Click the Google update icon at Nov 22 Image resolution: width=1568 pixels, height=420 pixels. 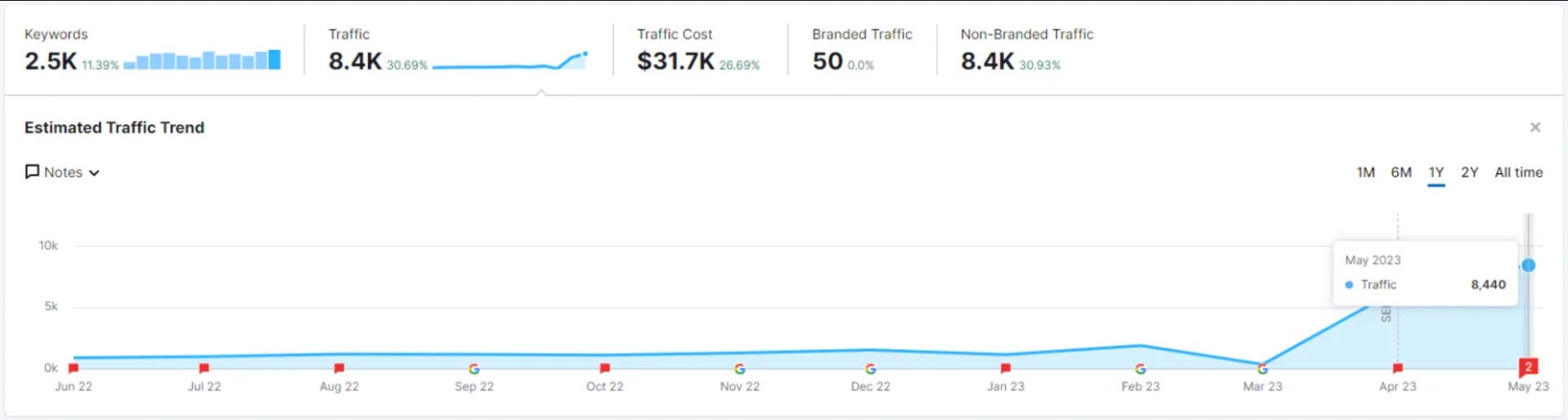pos(739,369)
